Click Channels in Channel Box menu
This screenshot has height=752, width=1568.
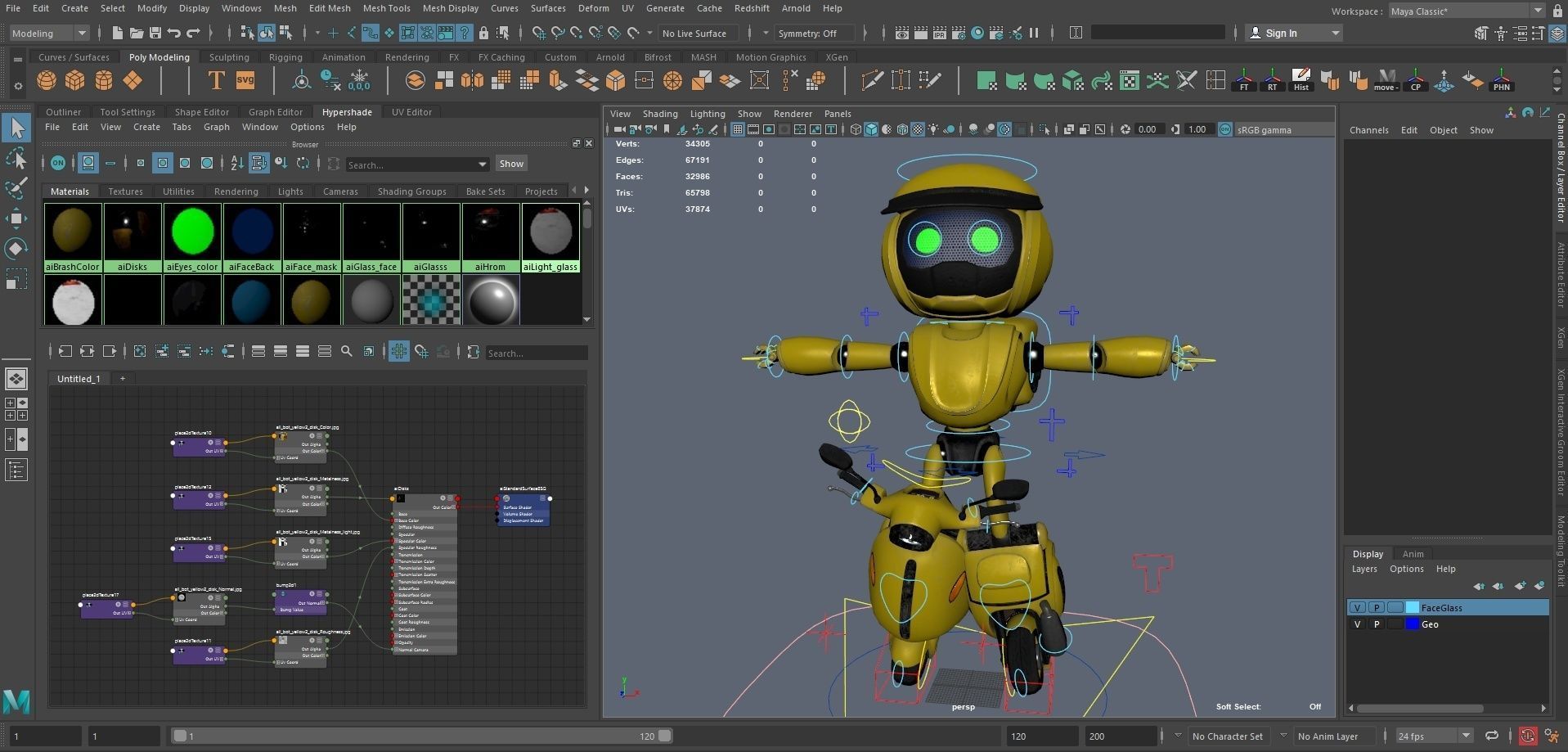(x=1368, y=130)
